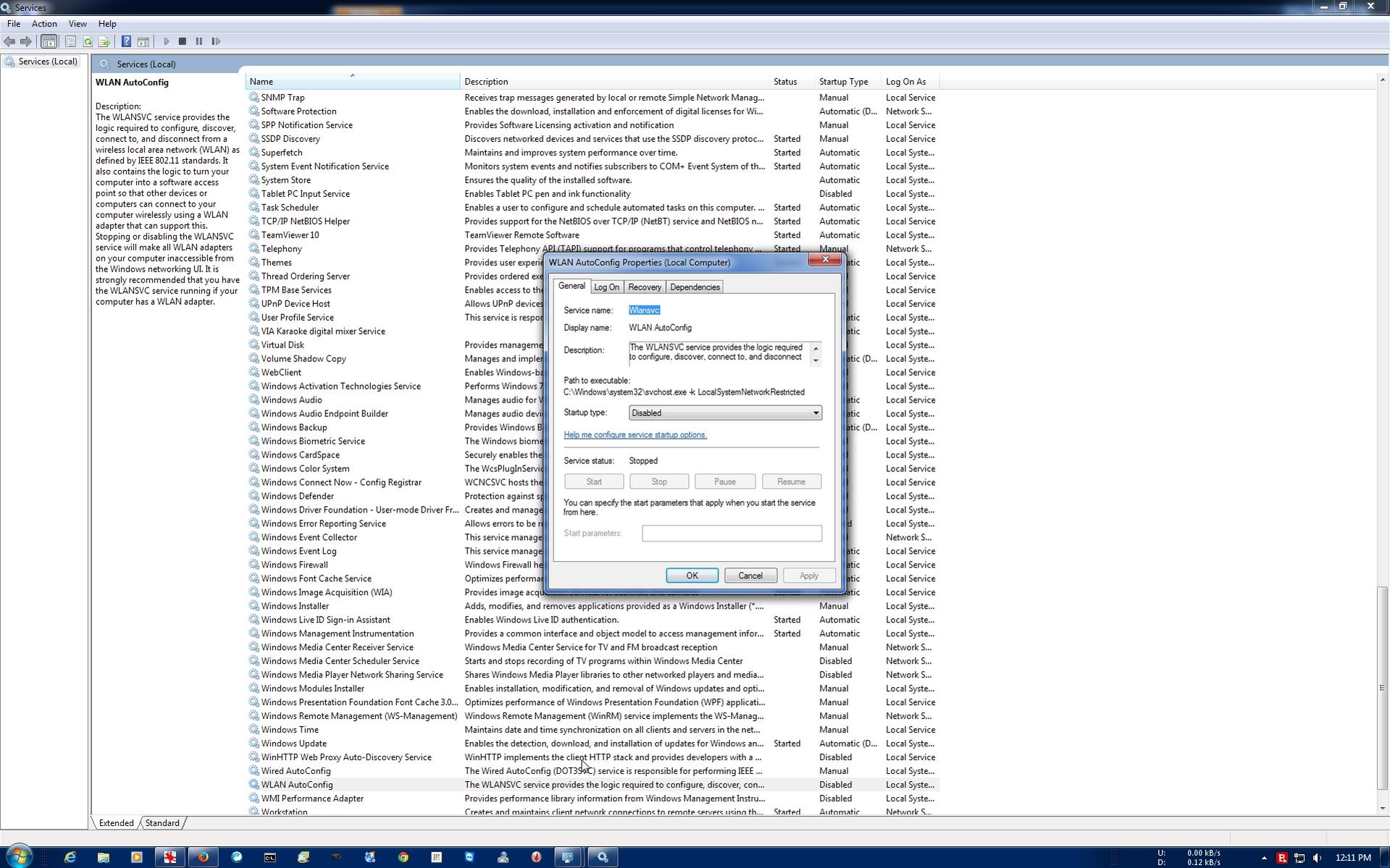Open the 'Help me configure service startup options' link
1390x868 pixels.
pyautogui.click(x=635, y=435)
